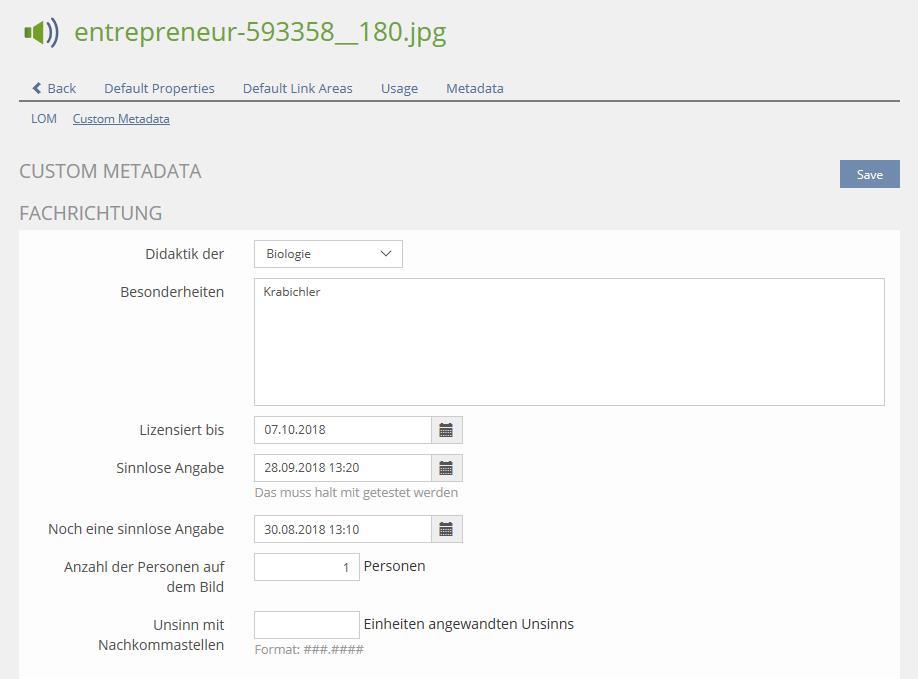Switch to the Default Link Areas tab
Image resolution: width=918 pixels, height=679 pixels.
[x=297, y=88]
